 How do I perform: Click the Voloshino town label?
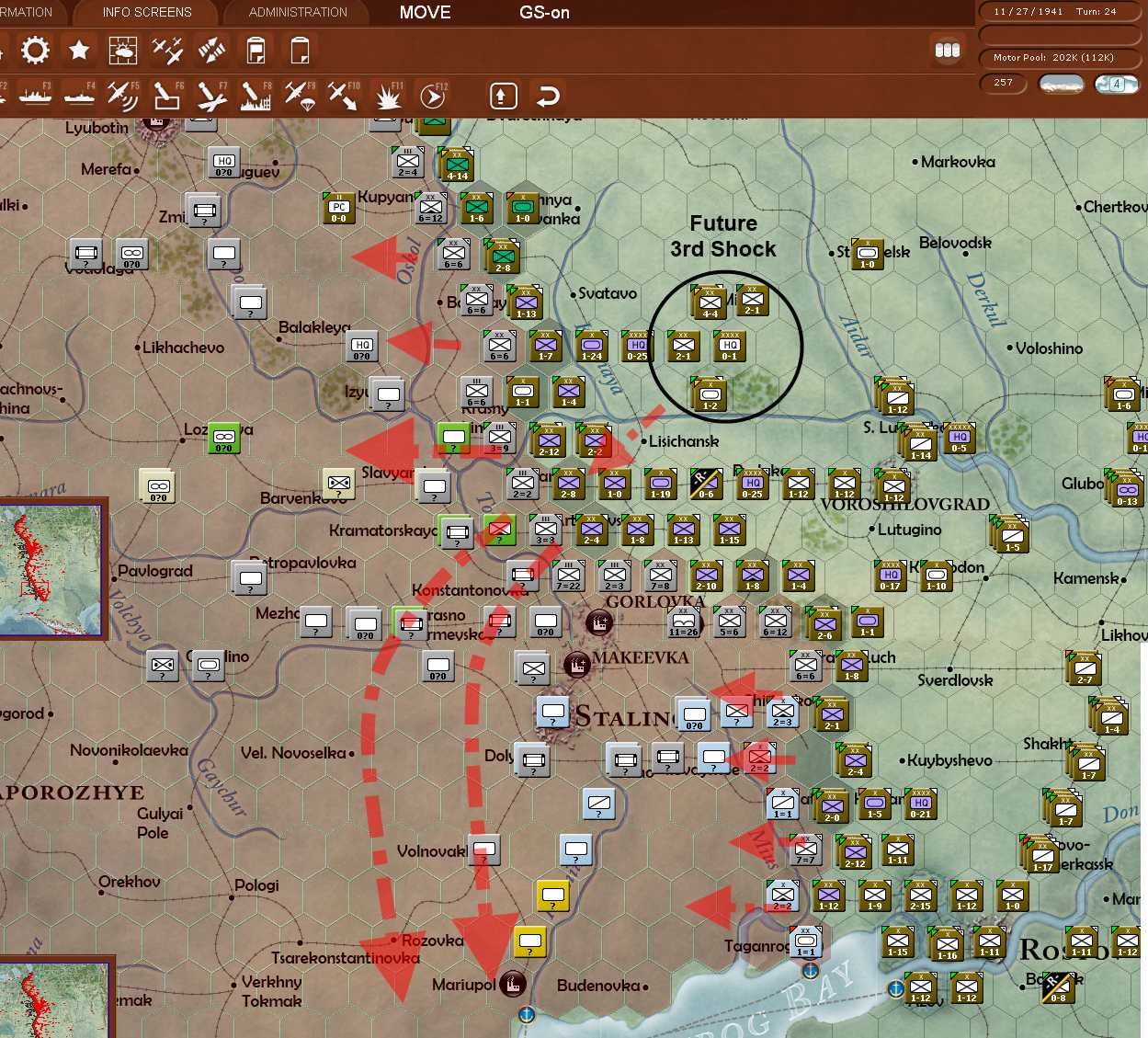(1049, 348)
